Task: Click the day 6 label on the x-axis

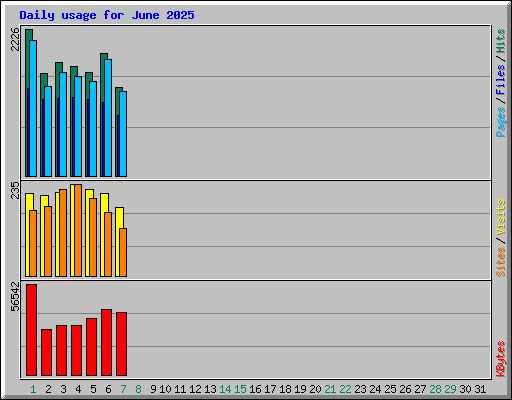Action: tap(108, 389)
